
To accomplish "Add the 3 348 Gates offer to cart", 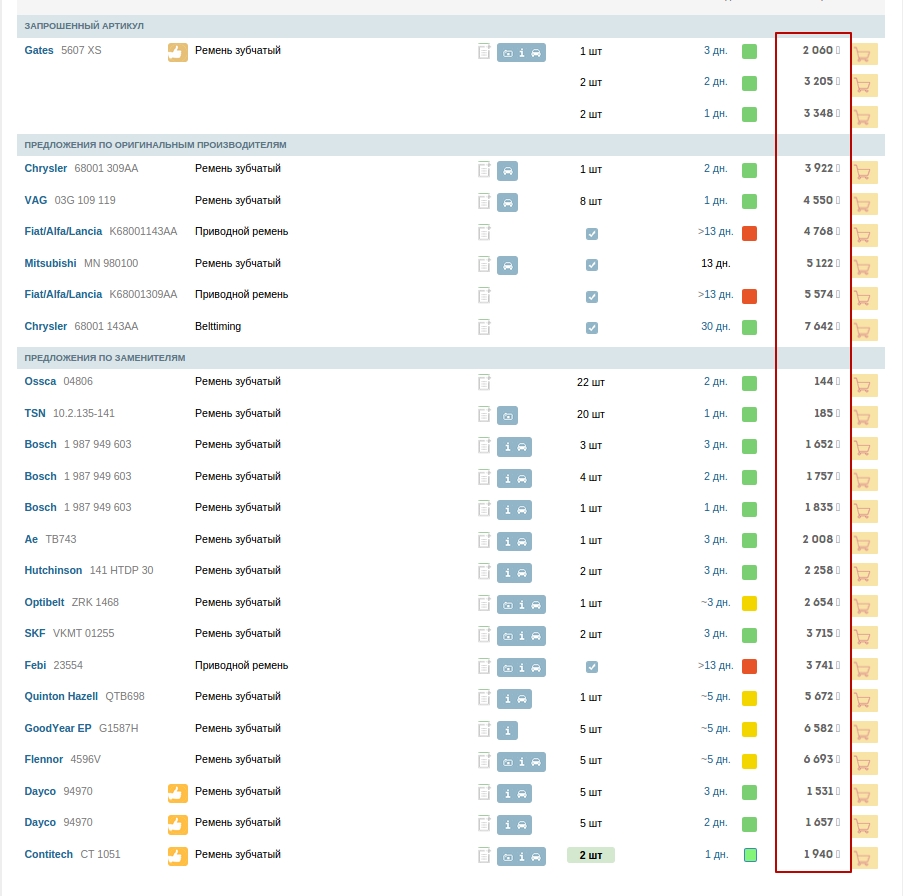I will tap(864, 117).
